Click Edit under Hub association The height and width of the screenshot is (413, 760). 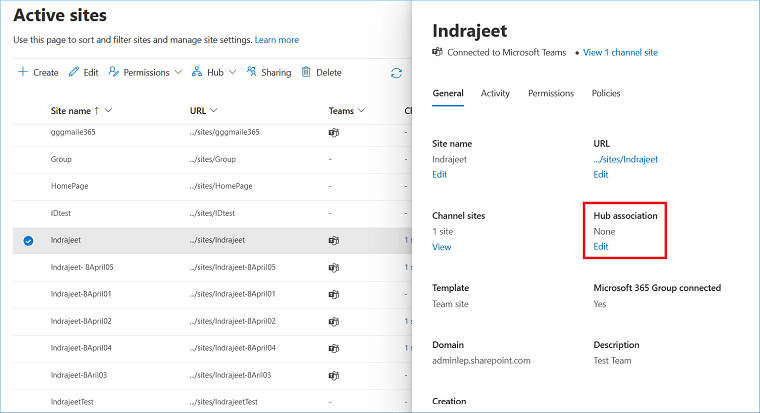pyautogui.click(x=601, y=246)
